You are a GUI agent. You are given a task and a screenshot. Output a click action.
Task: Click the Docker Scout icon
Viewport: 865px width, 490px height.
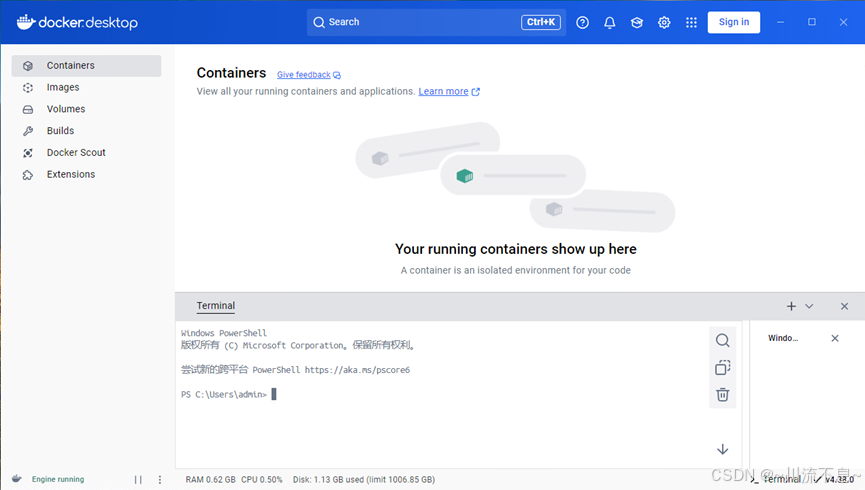point(28,153)
